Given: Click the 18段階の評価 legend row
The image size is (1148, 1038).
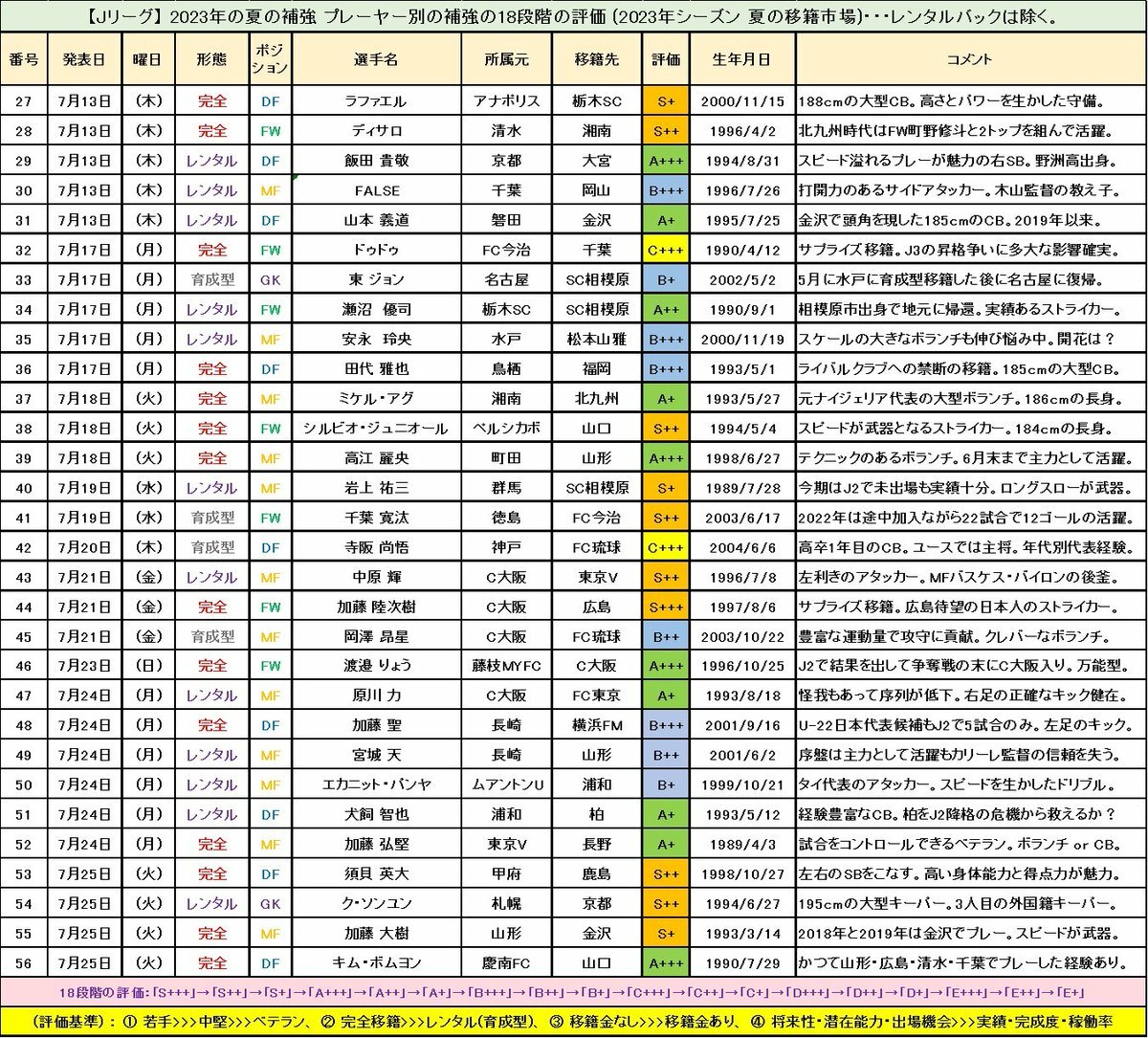Looking at the screenshot, I should click(x=574, y=990).
